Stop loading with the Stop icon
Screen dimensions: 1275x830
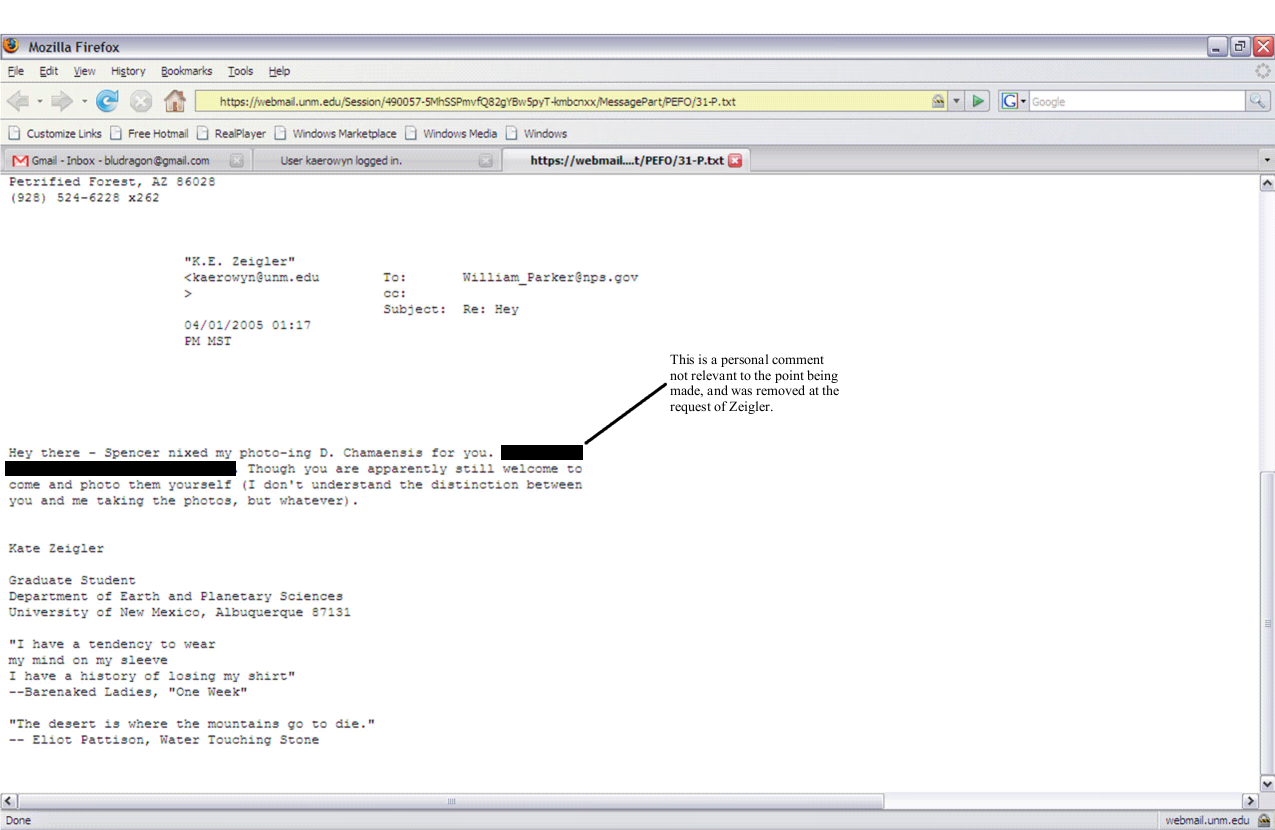(x=141, y=101)
